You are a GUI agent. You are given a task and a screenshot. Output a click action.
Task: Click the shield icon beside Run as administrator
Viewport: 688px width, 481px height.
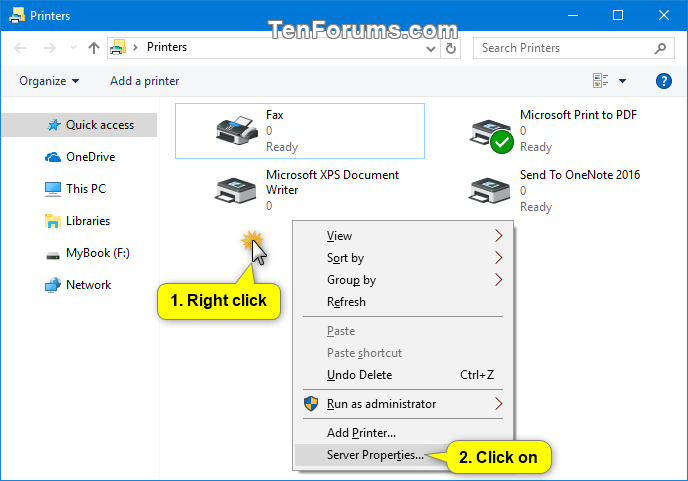pos(311,404)
